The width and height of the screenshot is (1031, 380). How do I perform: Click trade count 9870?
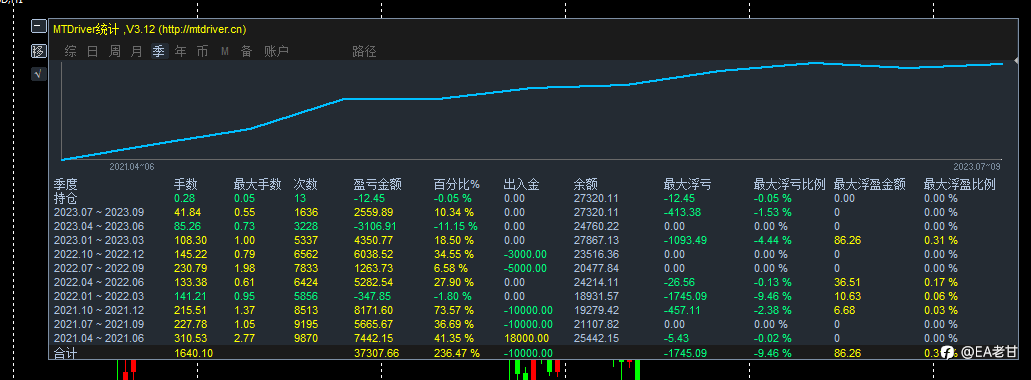[306, 339]
